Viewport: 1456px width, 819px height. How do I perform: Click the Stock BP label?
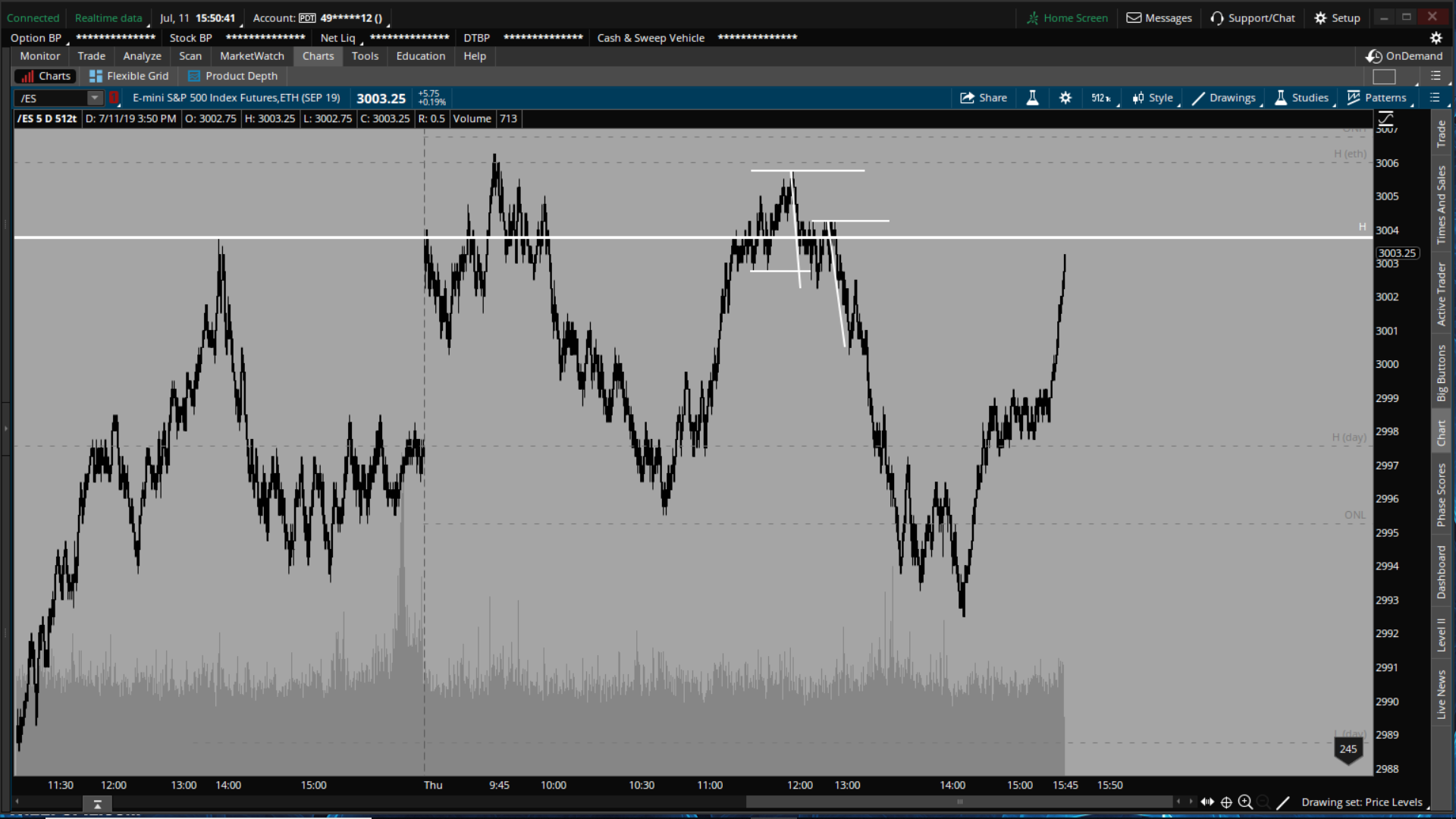(190, 38)
